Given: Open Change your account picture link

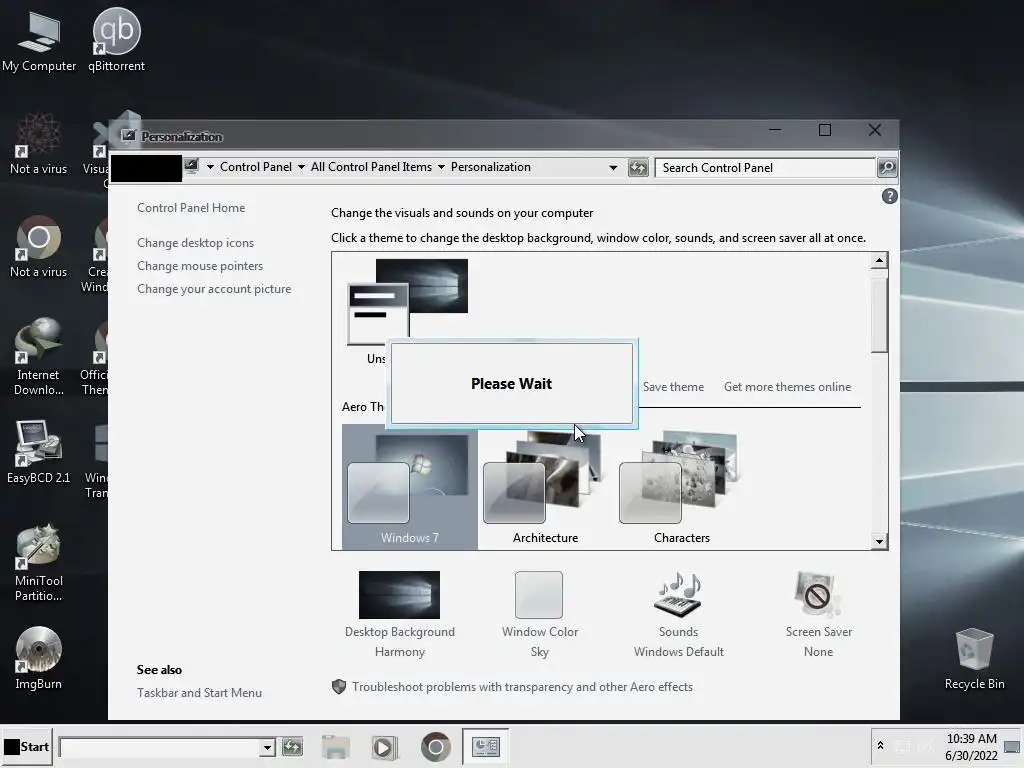Looking at the screenshot, I should pyautogui.click(x=214, y=289).
